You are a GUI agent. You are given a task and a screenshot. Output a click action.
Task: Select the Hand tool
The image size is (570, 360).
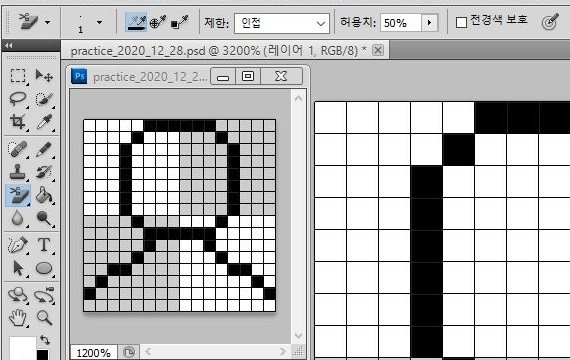click(x=18, y=318)
